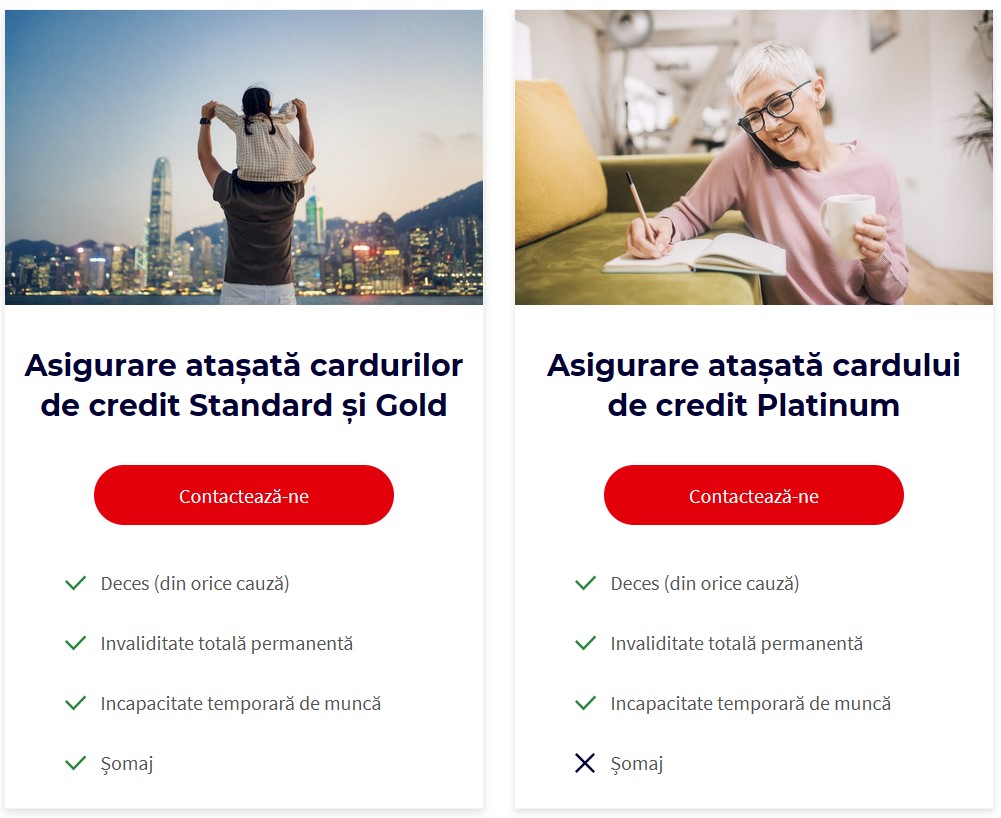
Task: Click green checkmark beside Șomaj in Standard card
Action: pyautogui.click(x=75, y=763)
